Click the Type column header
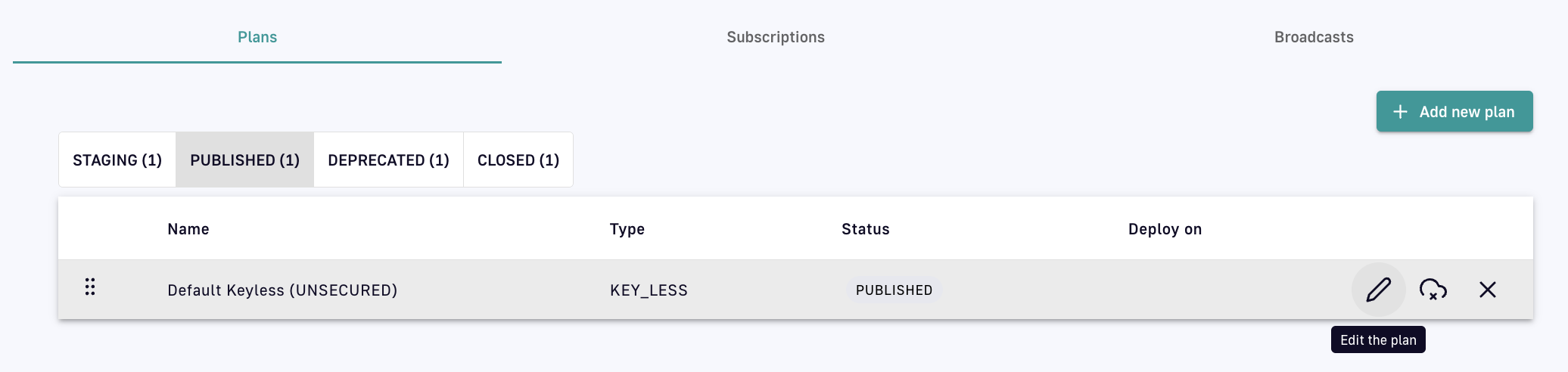1568x372 pixels. pos(627,229)
